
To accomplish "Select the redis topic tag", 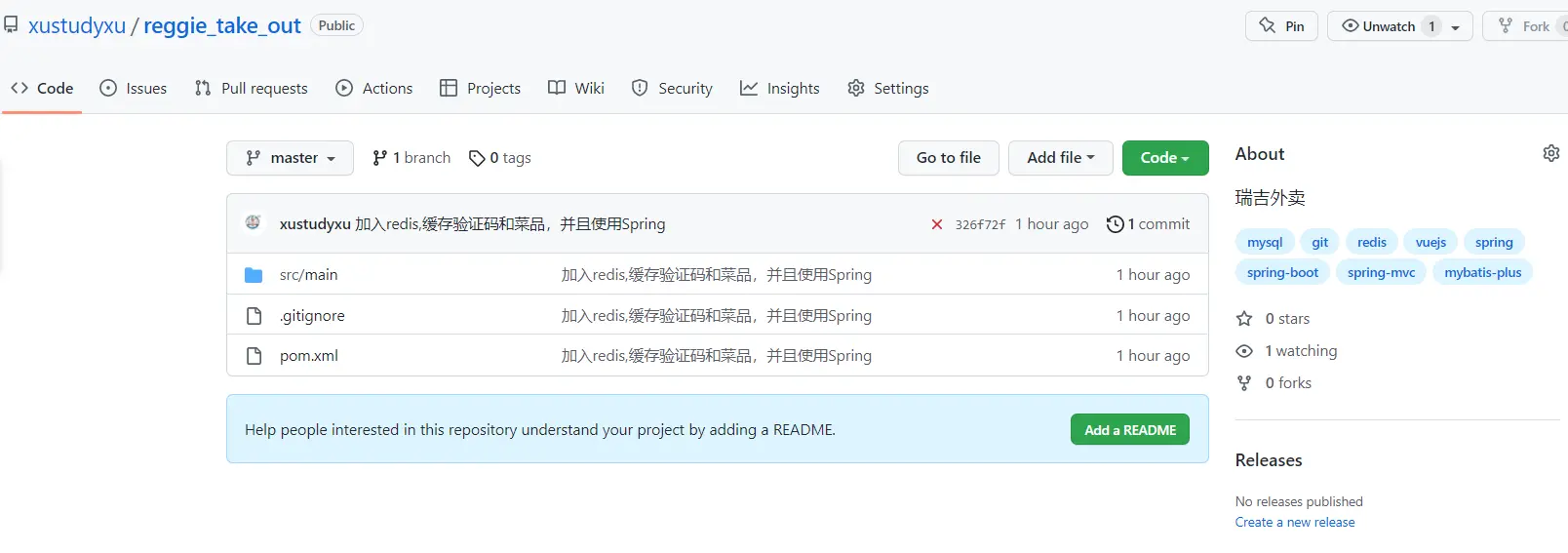I will (x=1372, y=242).
